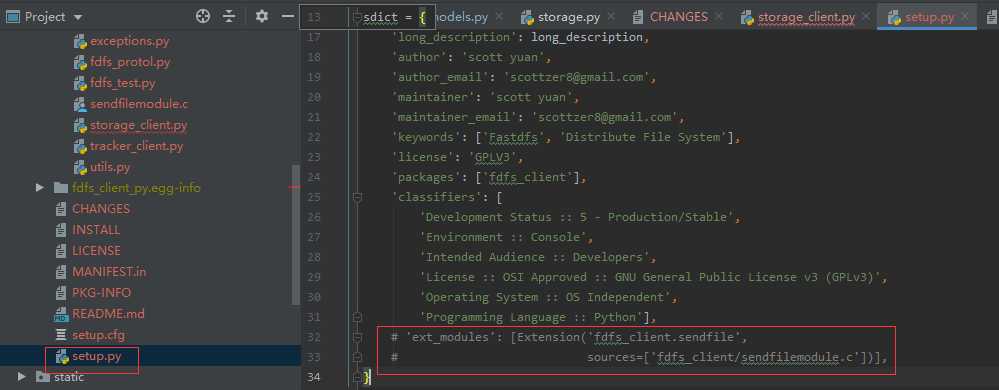Expand the static folder

point(22,377)
